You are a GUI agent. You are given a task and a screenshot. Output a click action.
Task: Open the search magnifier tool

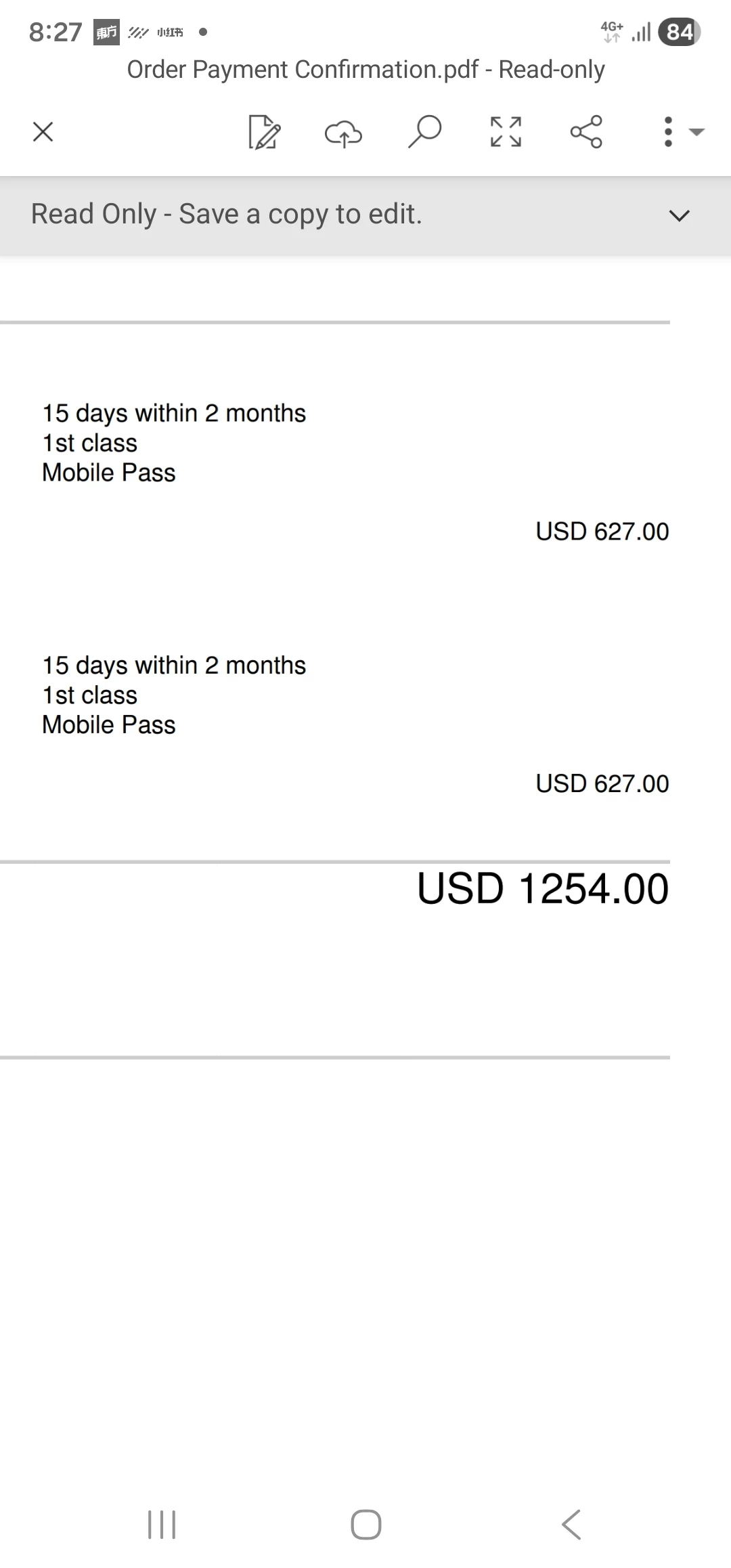tap(424, 131)
